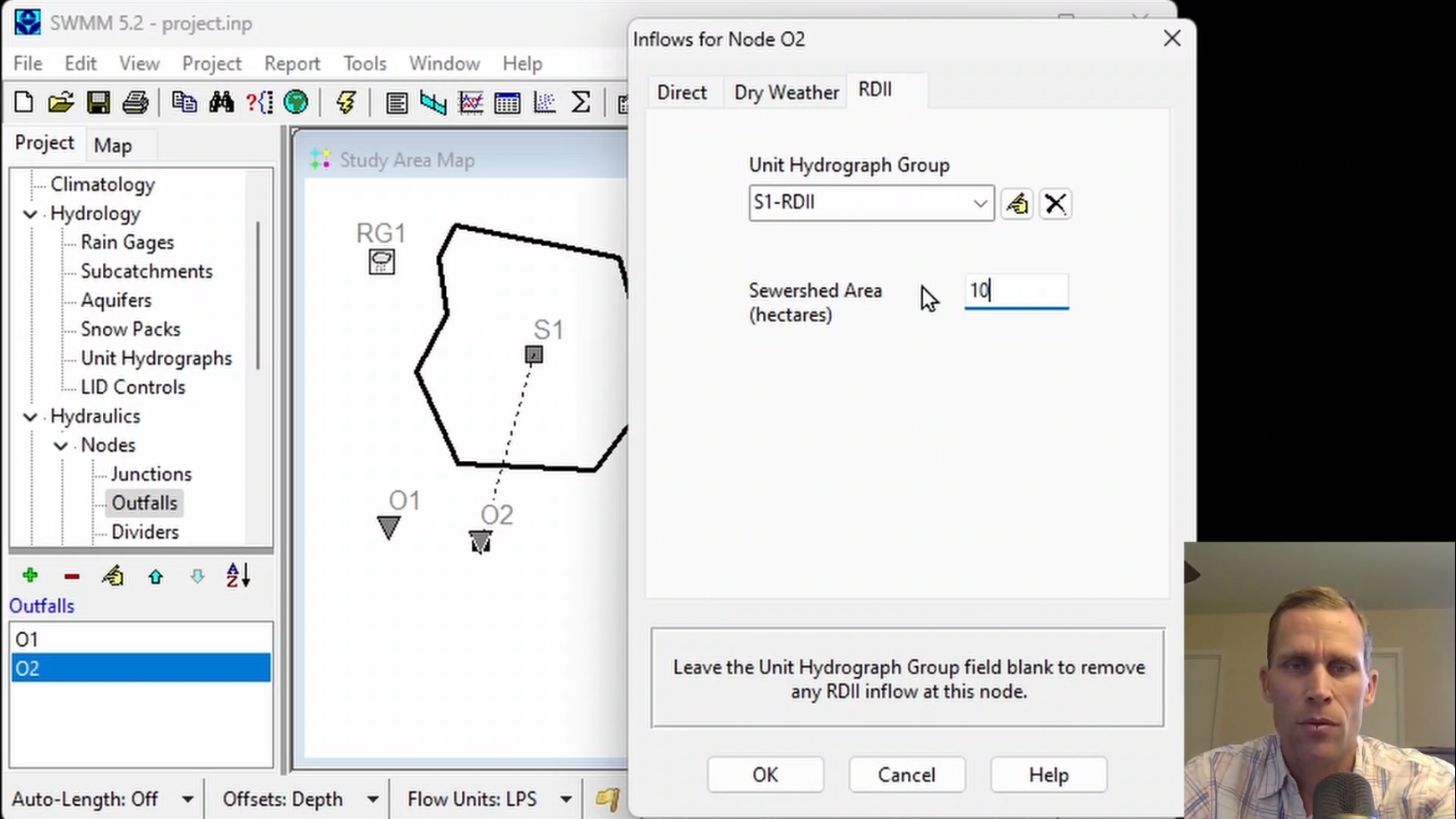Click the Query toolbar icon
The height and width of the screenshot is (819, 1456).
pos(259,103)
